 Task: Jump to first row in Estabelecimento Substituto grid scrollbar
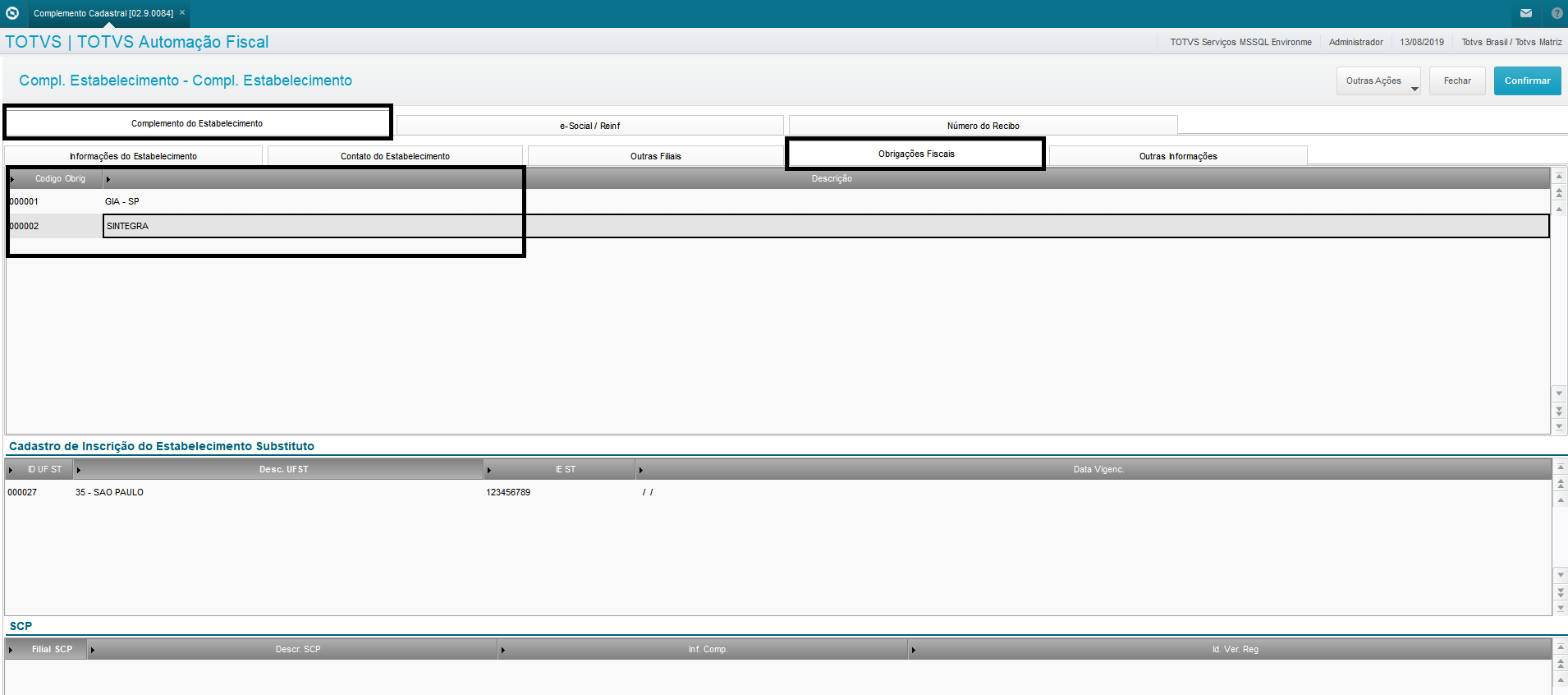tap(1561, 467)
